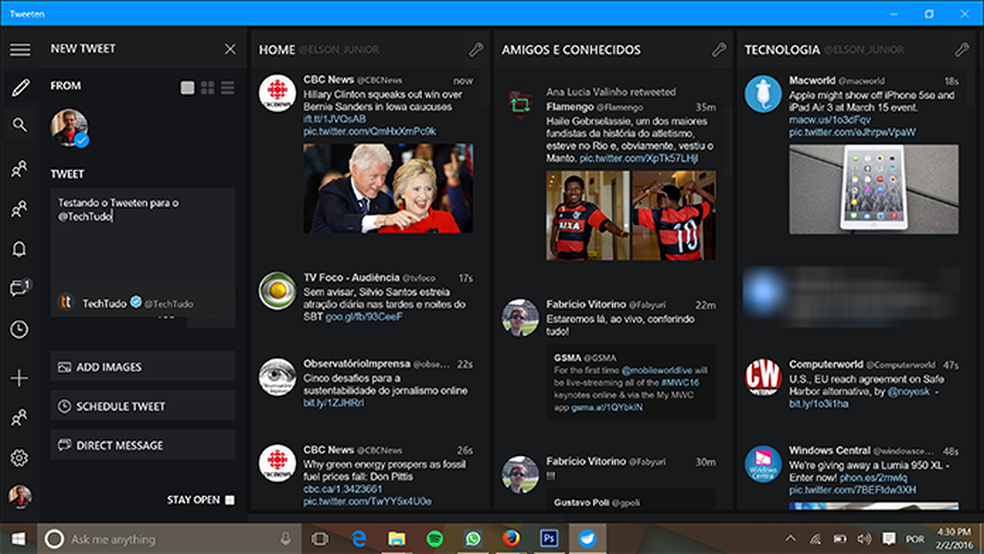Switch accounts to list view icon
The image size is (984, 554).
tap(227, 88)
